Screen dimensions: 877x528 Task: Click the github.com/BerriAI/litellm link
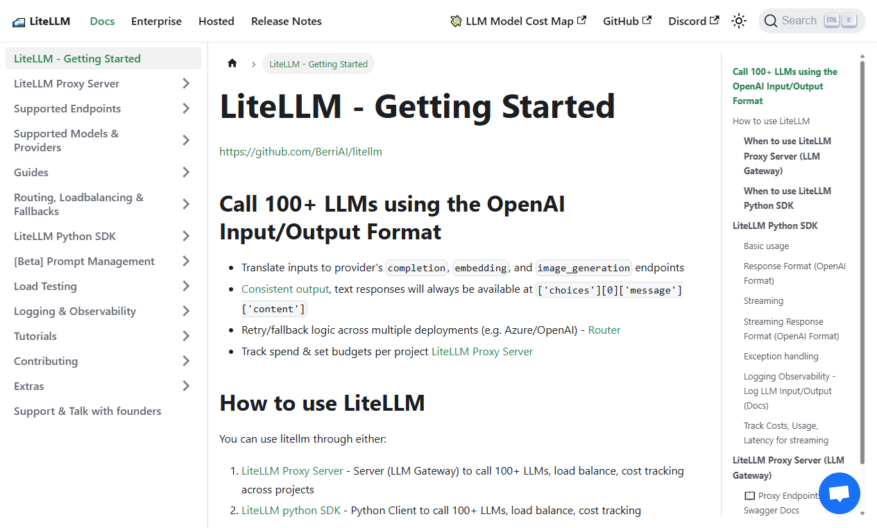(x=300, y=152)
